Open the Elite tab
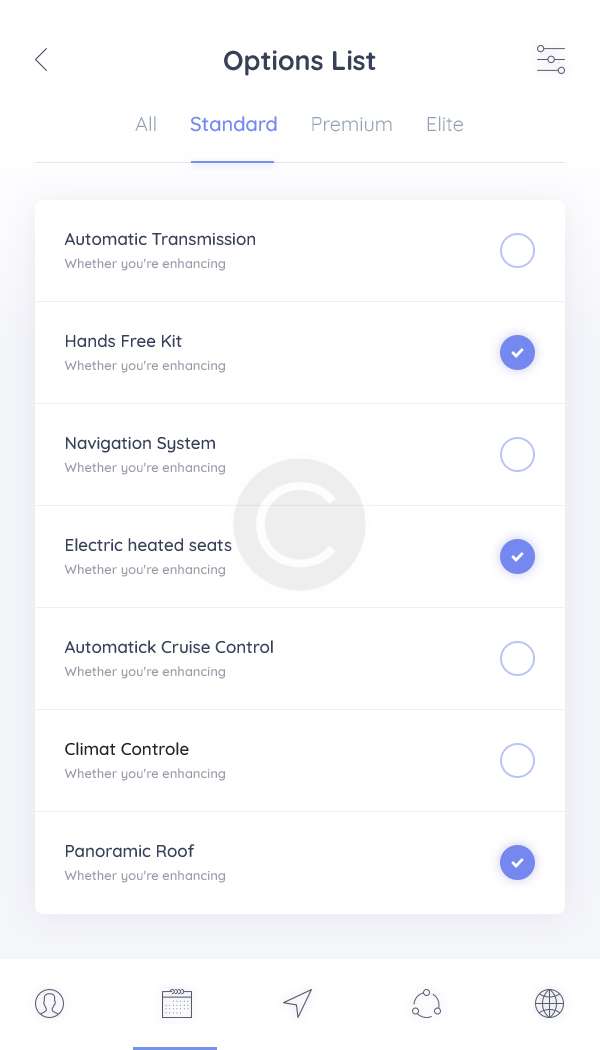The width and height of the screenshot is (600, 1050). (445, 125)
